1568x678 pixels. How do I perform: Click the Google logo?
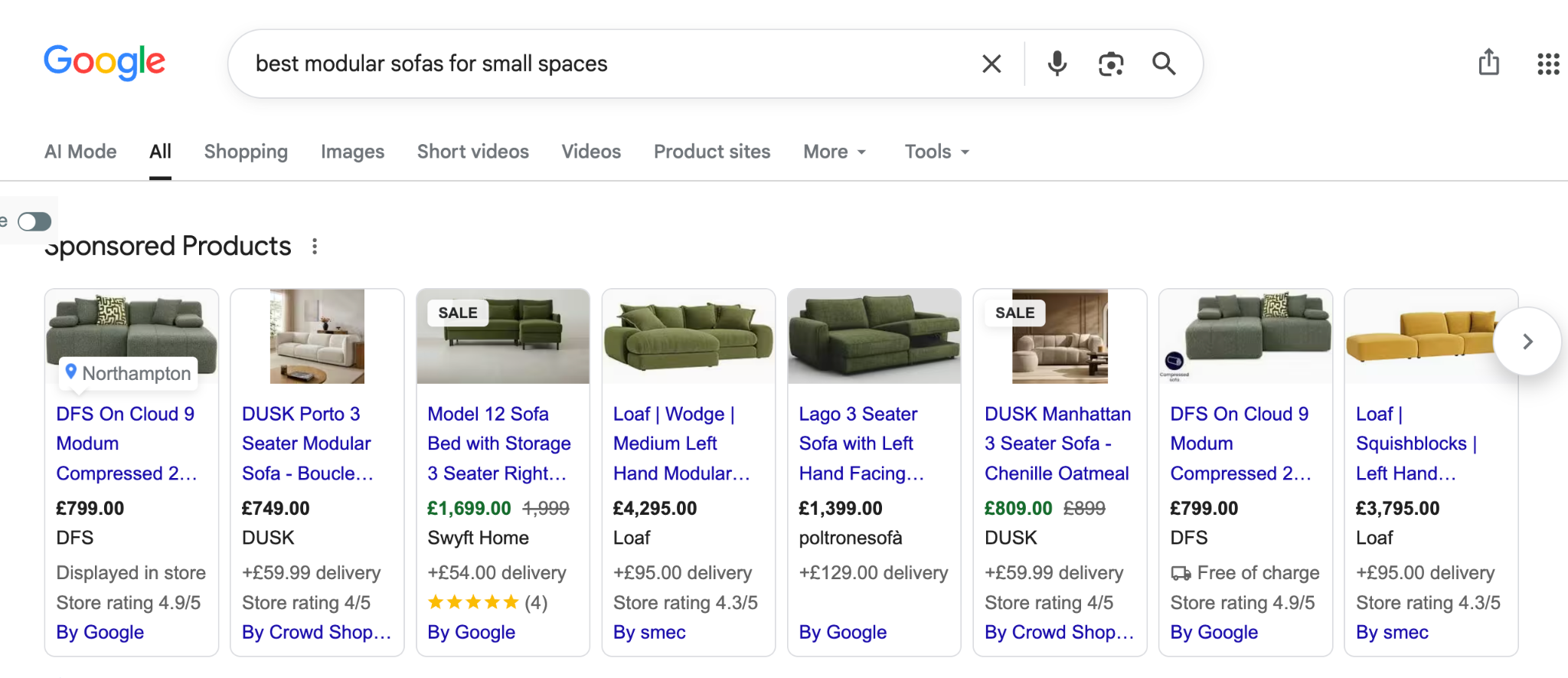coord(104,62)
